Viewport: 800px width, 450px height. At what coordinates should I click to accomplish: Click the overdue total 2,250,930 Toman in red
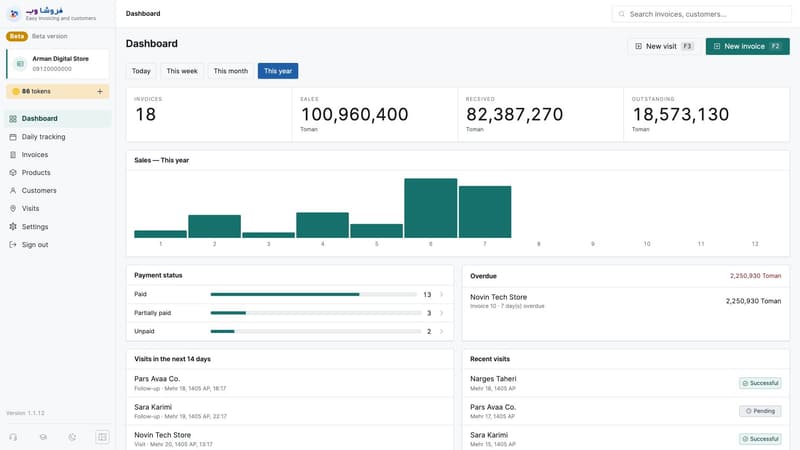(756, 276)
